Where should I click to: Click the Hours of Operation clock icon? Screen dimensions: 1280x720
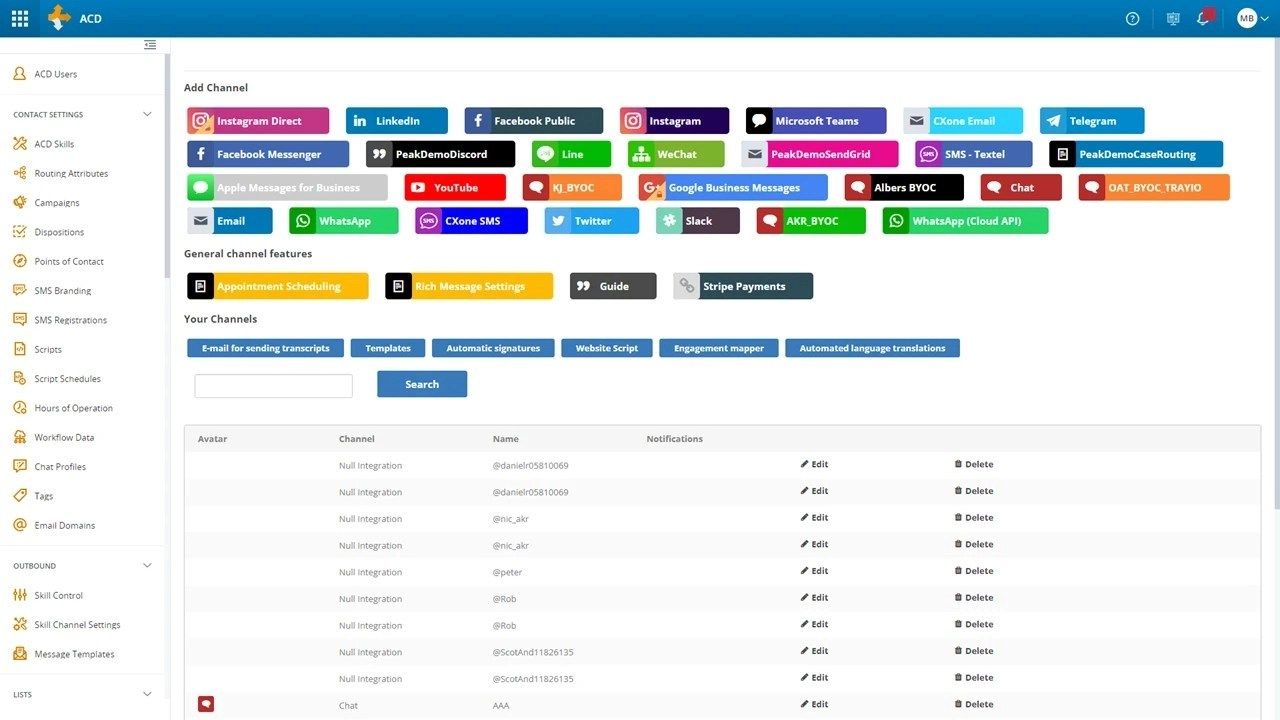pyautogui.click(x=19, y=408)
